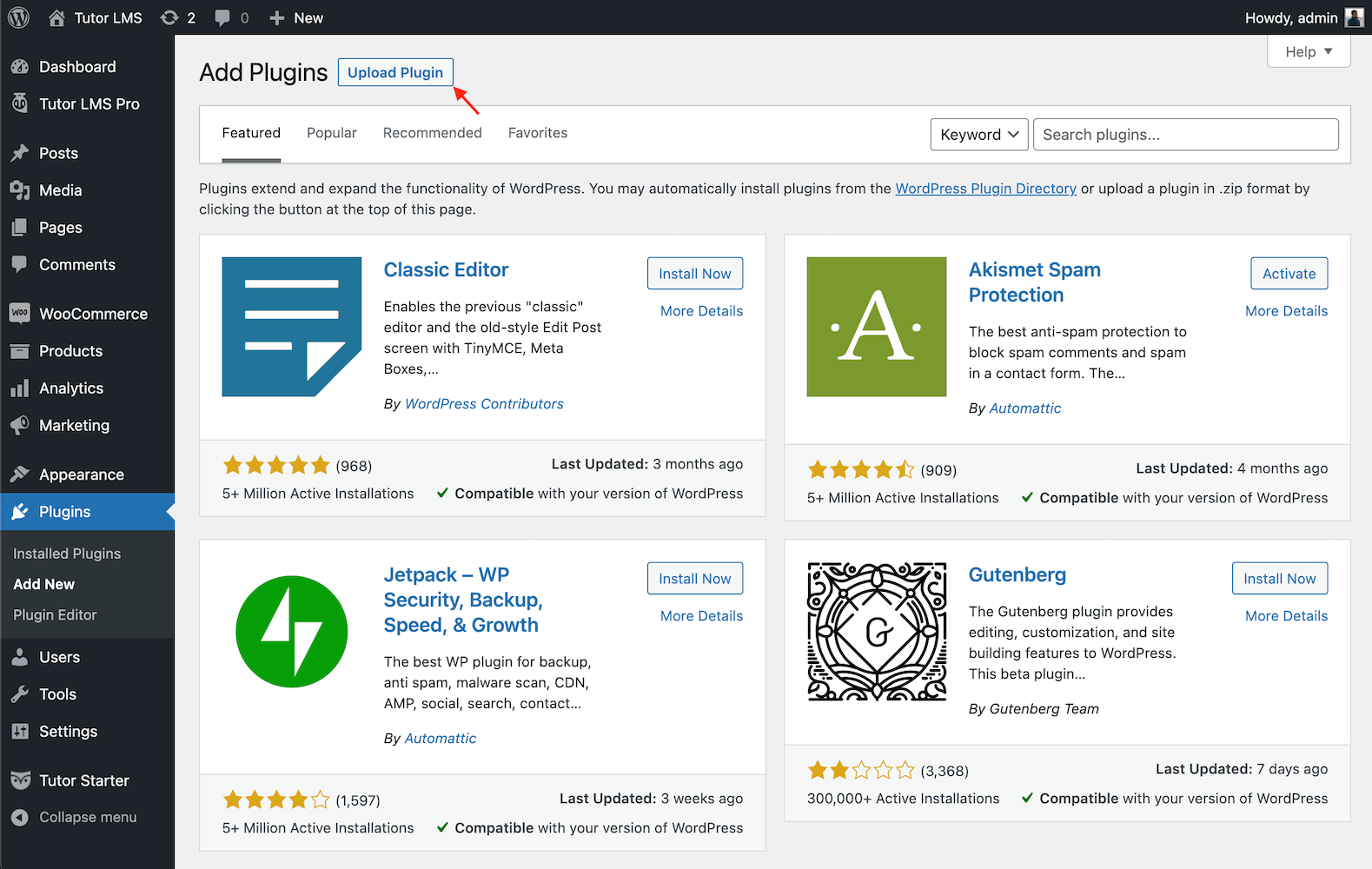This screenshot has height=869, width=1372.
Task: Install the Classic Editor plugin
Action: tap(695, 274)
